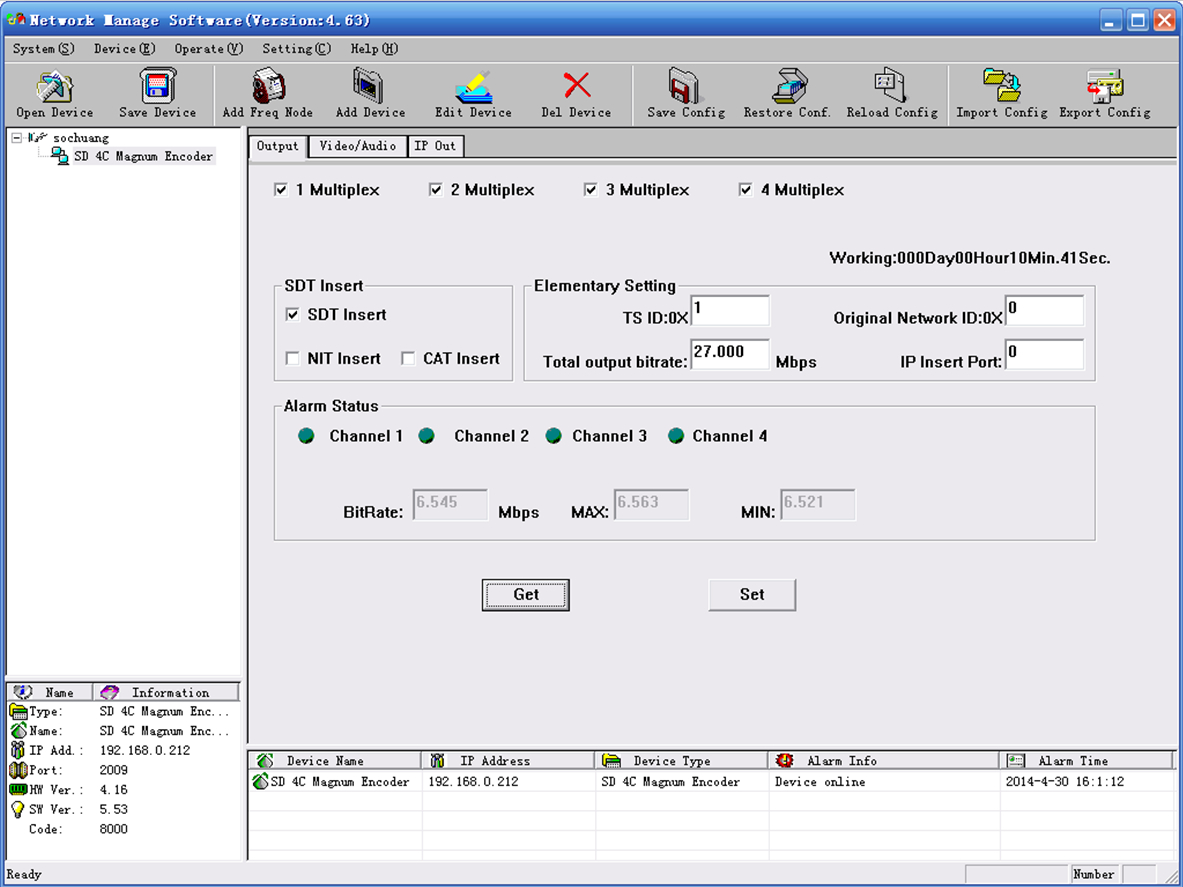This screenshot has height=887, width=1183.
Task: Click the HW Ver. chip icon
Action: coord(18,790)
